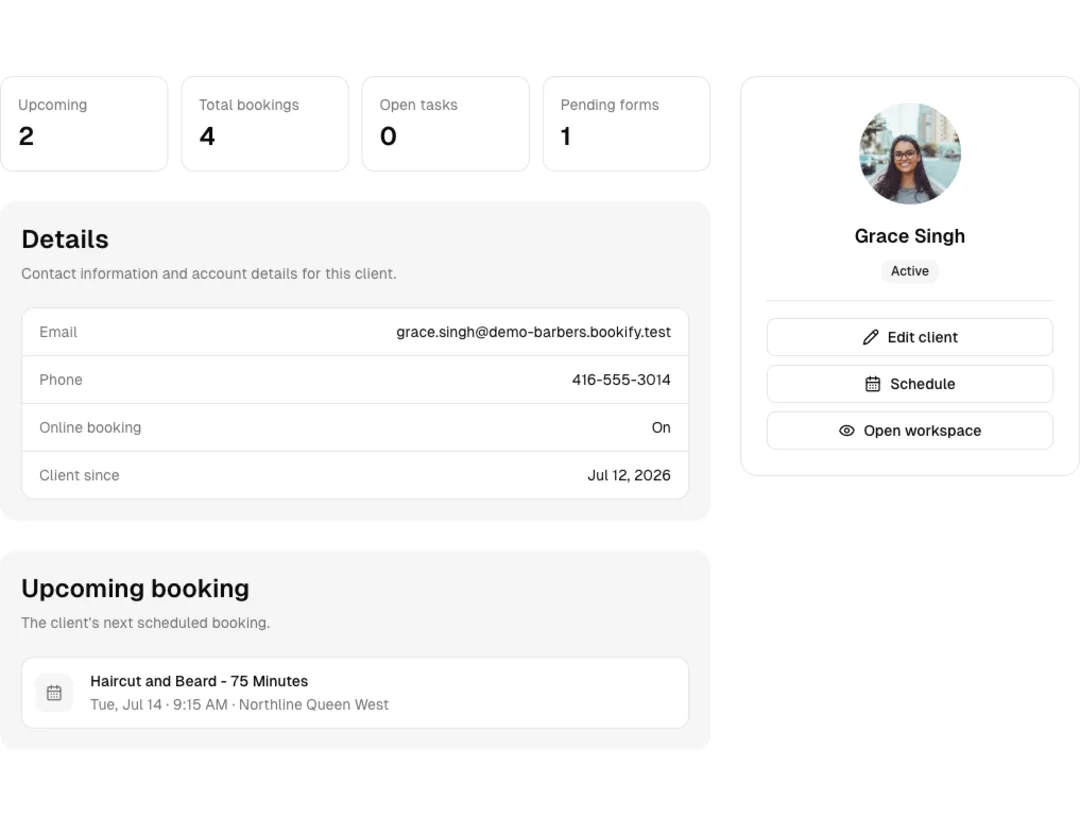Click the Phone row label
The height and width of the screenshot is (826, 1080).
(61, 380)
